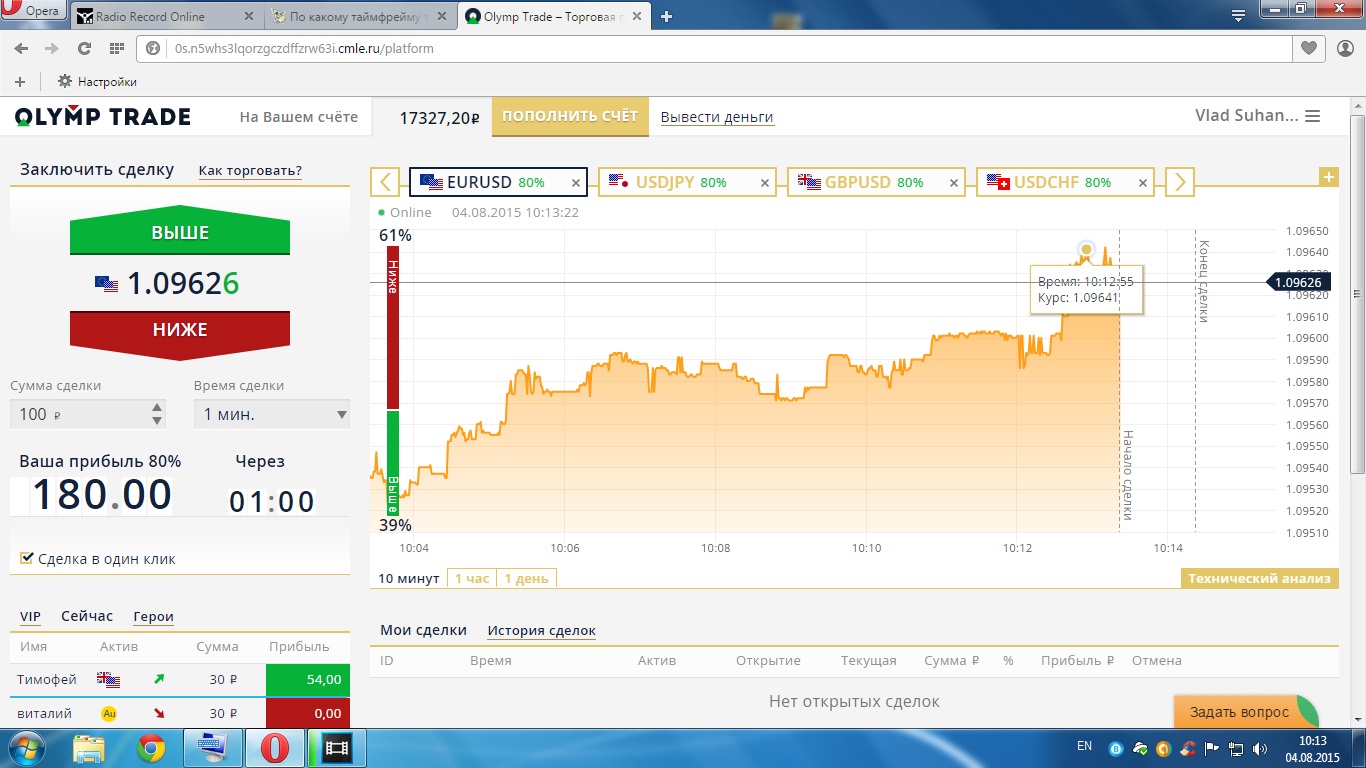1366x768 pixels.
Task: Click the highlighted point marker on chart
Action: pos(1086,249)
